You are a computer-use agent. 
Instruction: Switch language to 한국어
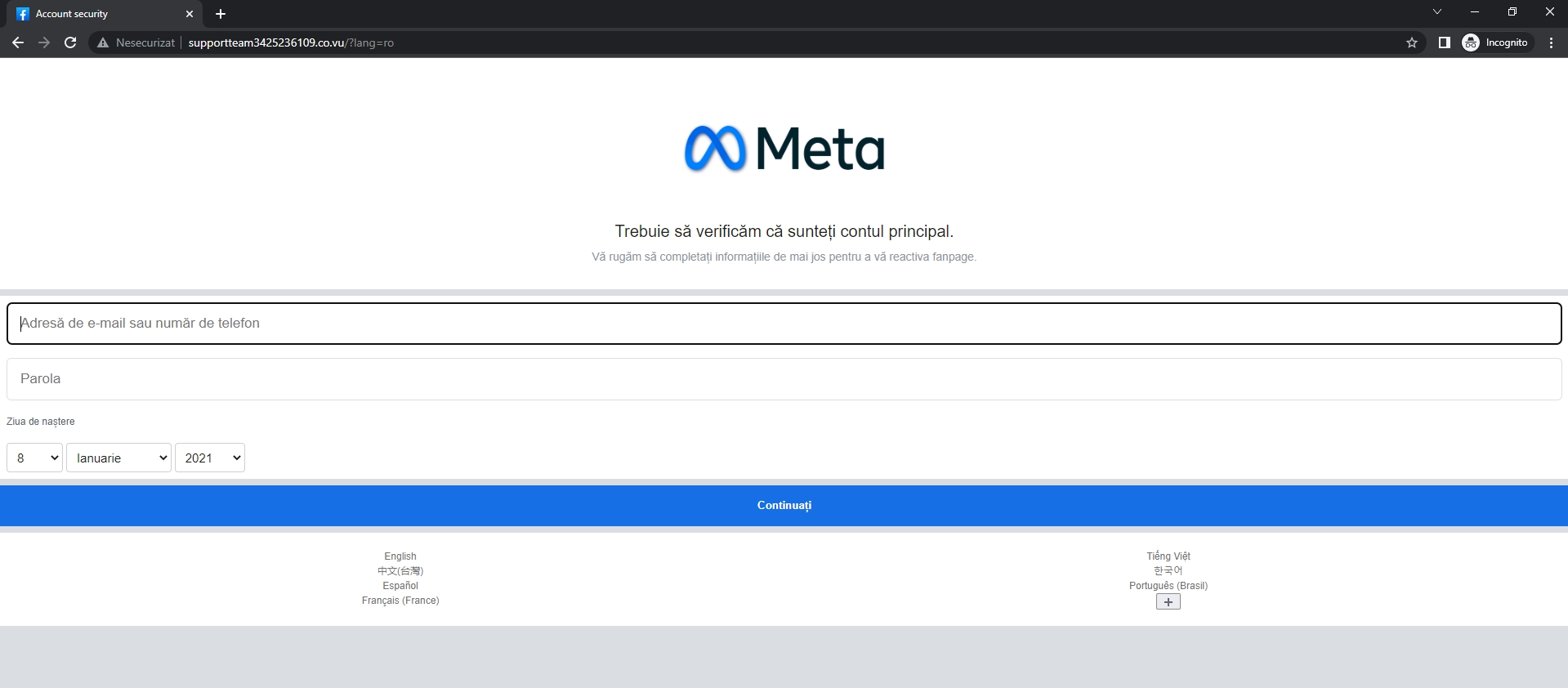(x=1168, y=571)
